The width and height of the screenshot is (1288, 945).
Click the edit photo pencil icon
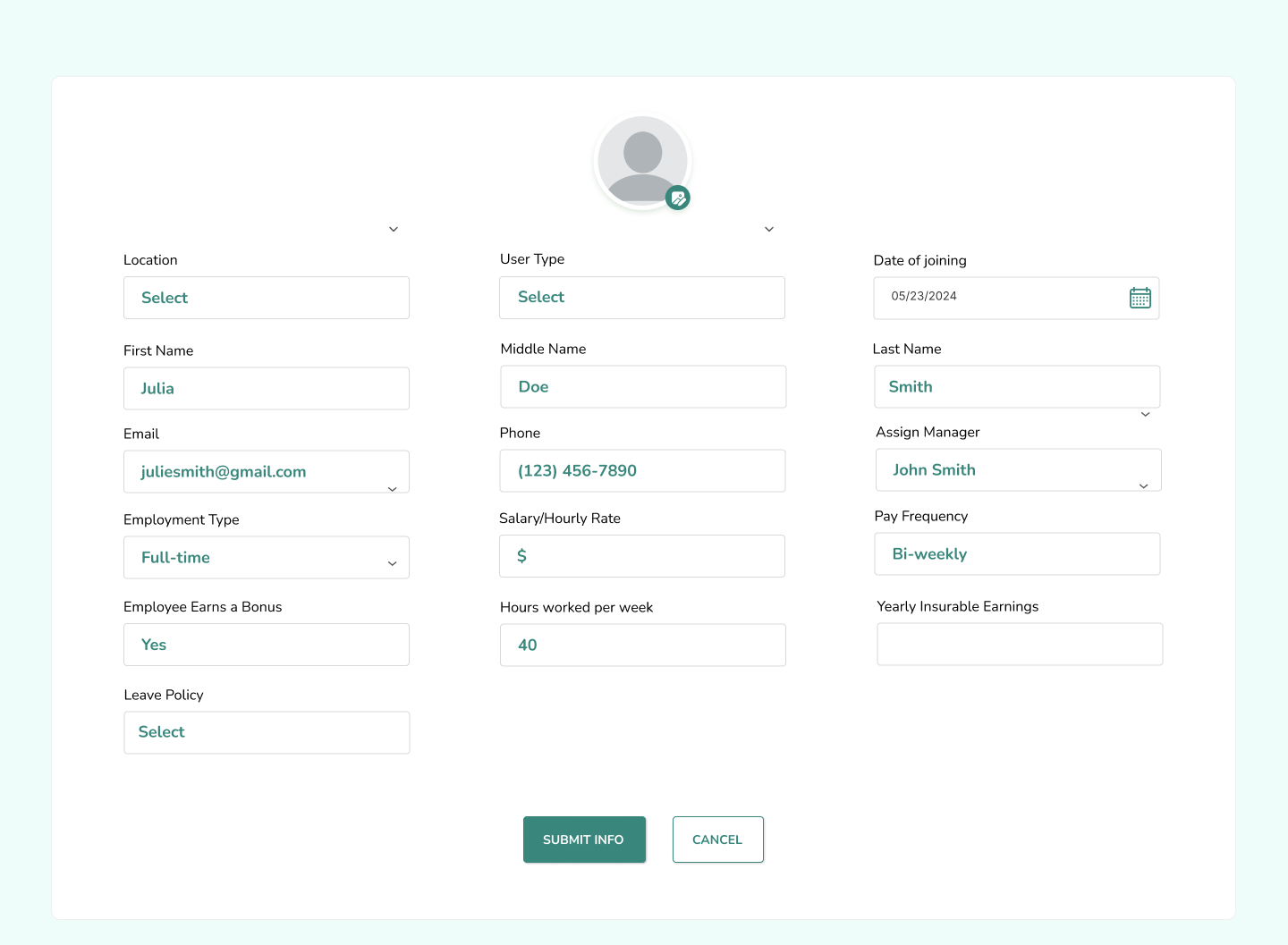click(x=678, y=198)
